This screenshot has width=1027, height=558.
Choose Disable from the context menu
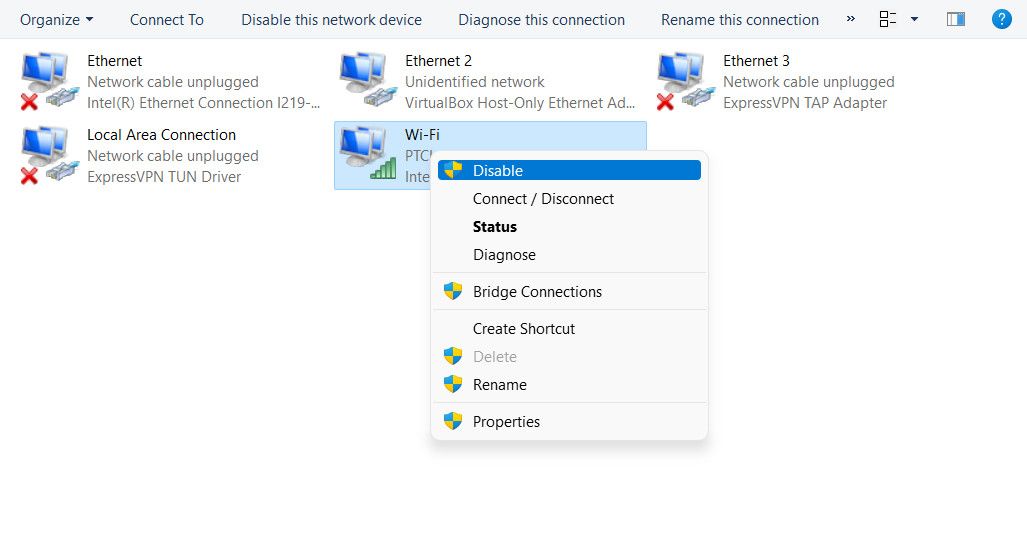(498, 171)
